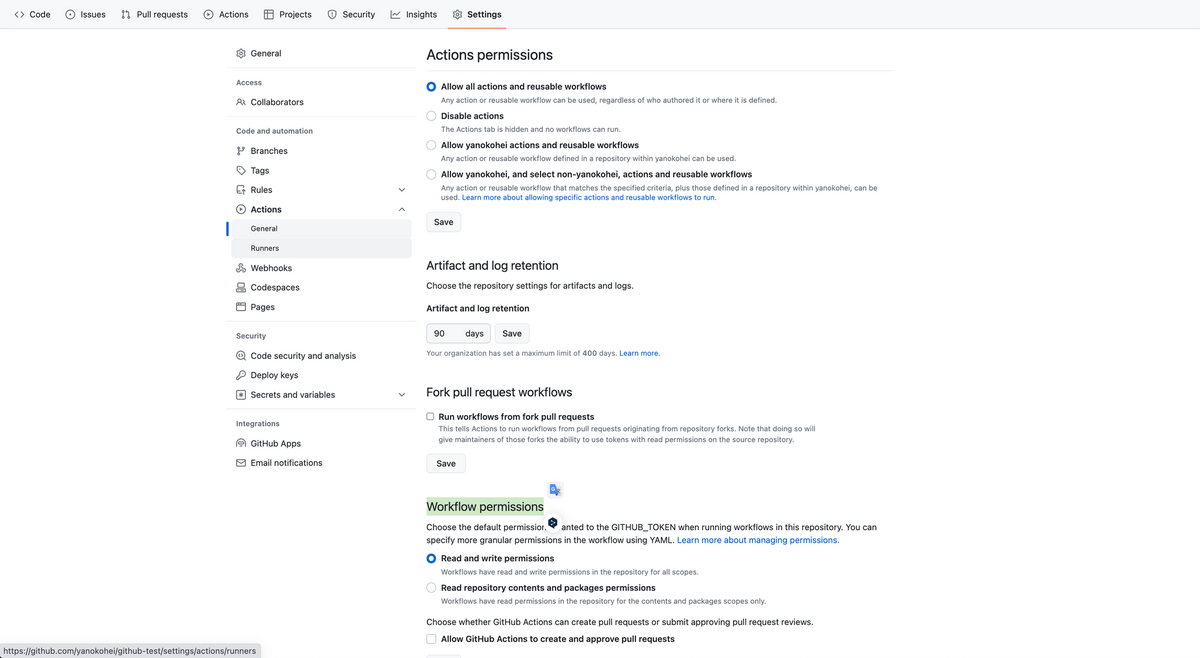
Task: Collapse the Actions section in sidebar
Action: pyautogui.click(x=402, y=209)
